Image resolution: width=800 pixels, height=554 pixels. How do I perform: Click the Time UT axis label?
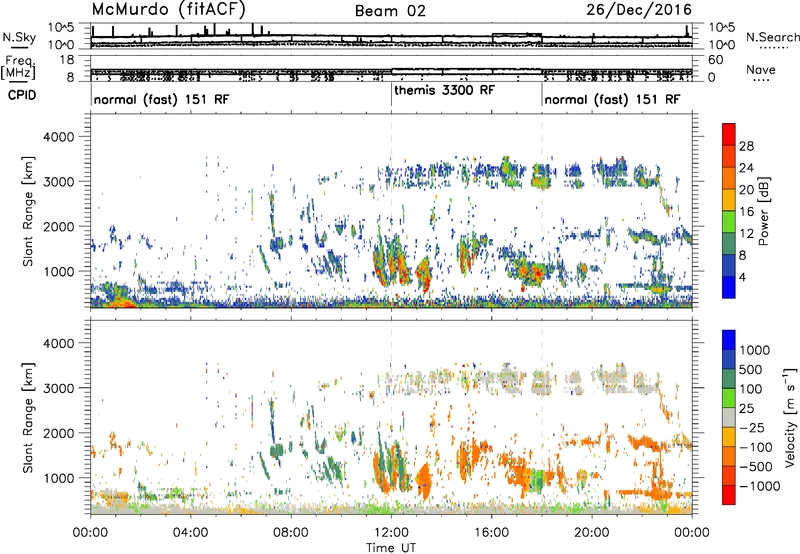[x=391, y=548]
